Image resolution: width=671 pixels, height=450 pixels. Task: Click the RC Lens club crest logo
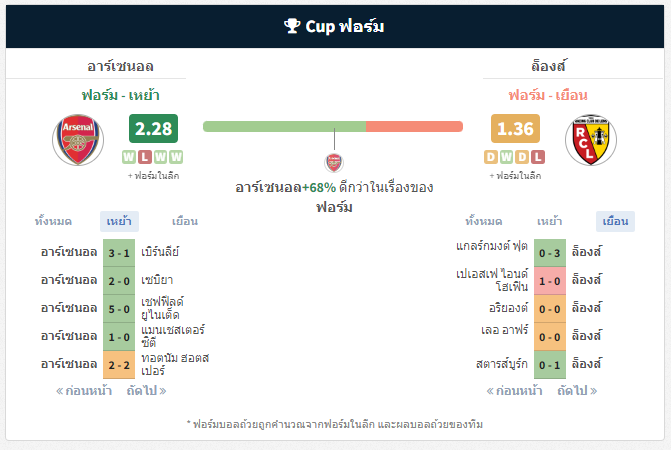click(591, 140)
